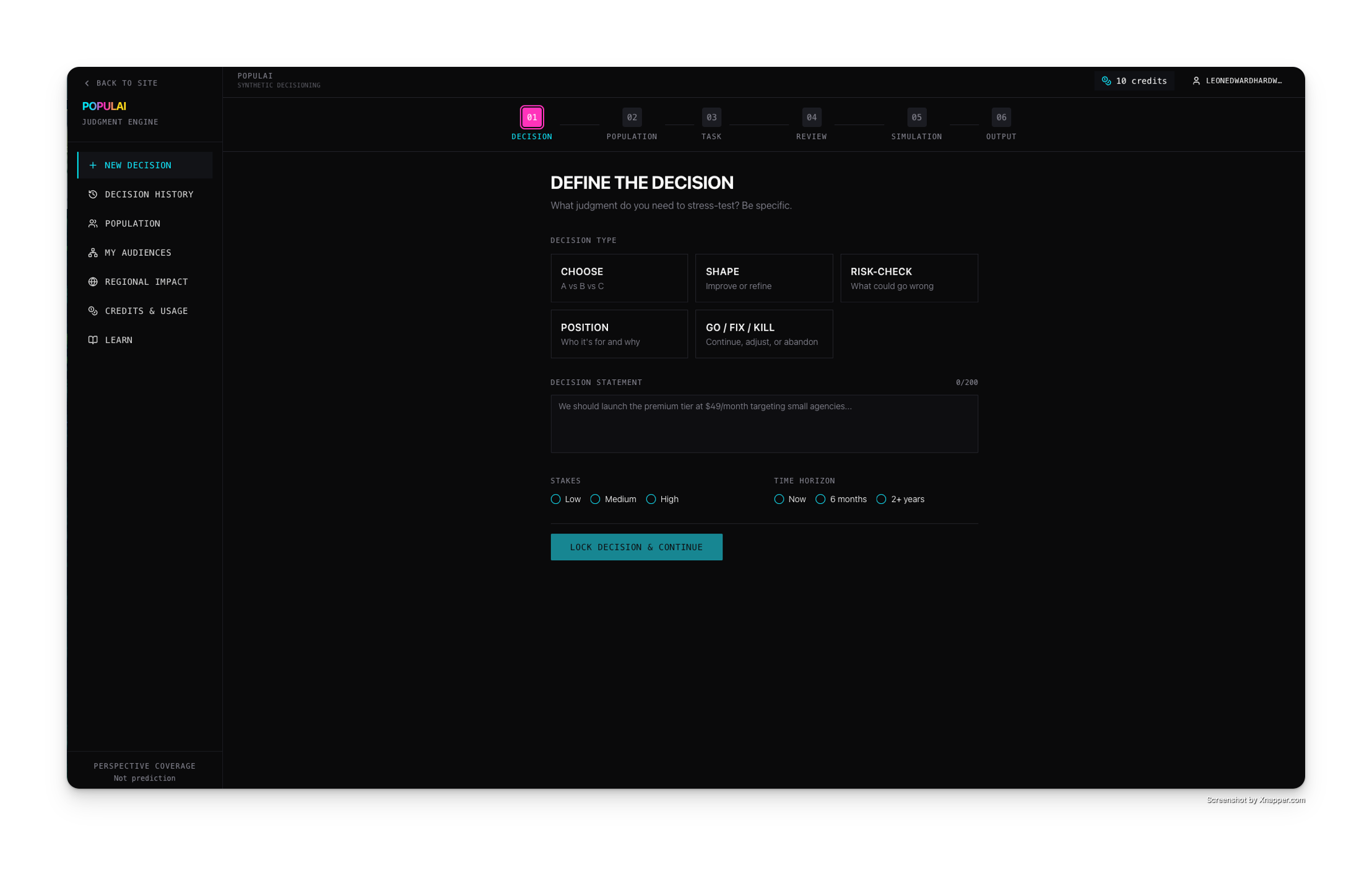Viewport: 1372px width, 871px height.
Task: Click Lock Decision & Continue button
Action: coord(636,547)
